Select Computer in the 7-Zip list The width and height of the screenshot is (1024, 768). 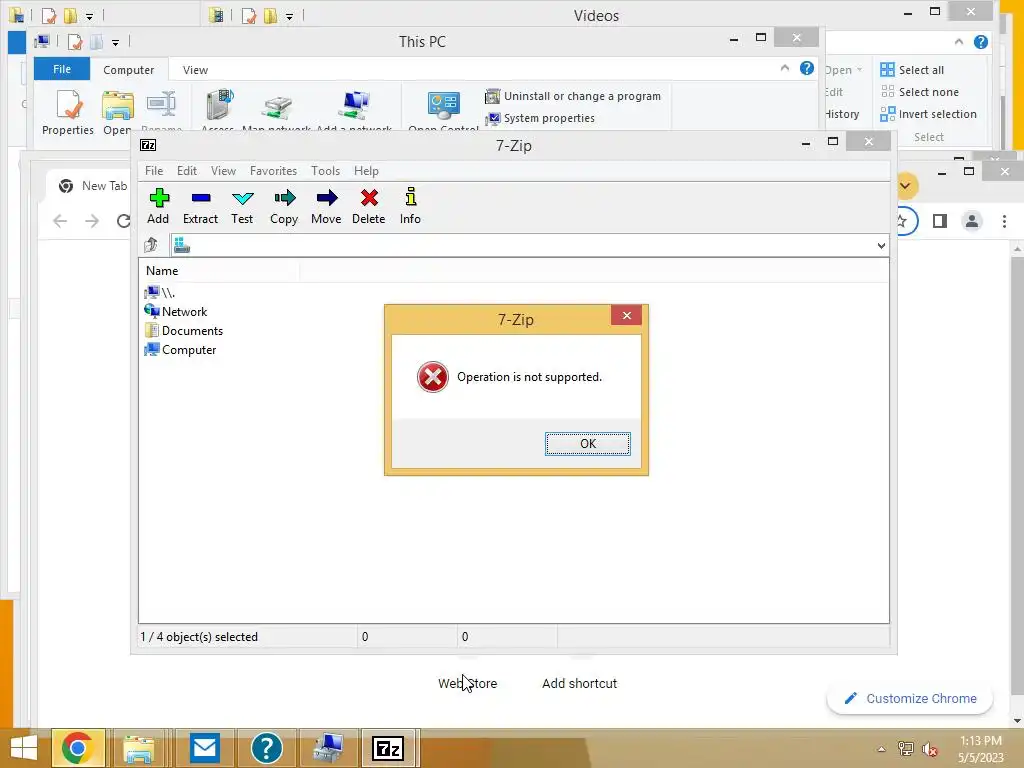click(180, 349)
